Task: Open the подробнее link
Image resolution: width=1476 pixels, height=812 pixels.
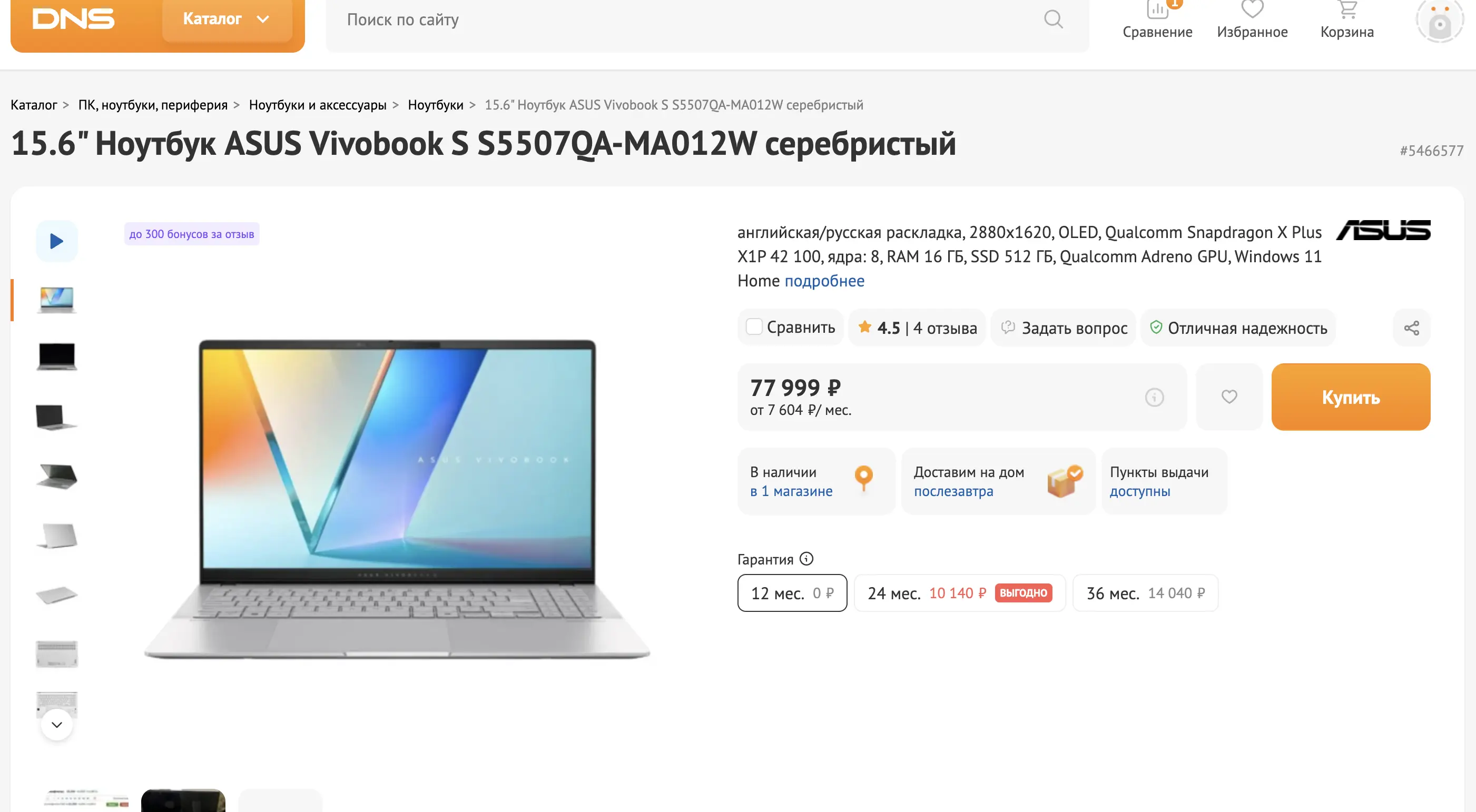Action: (x=824, y=281)
